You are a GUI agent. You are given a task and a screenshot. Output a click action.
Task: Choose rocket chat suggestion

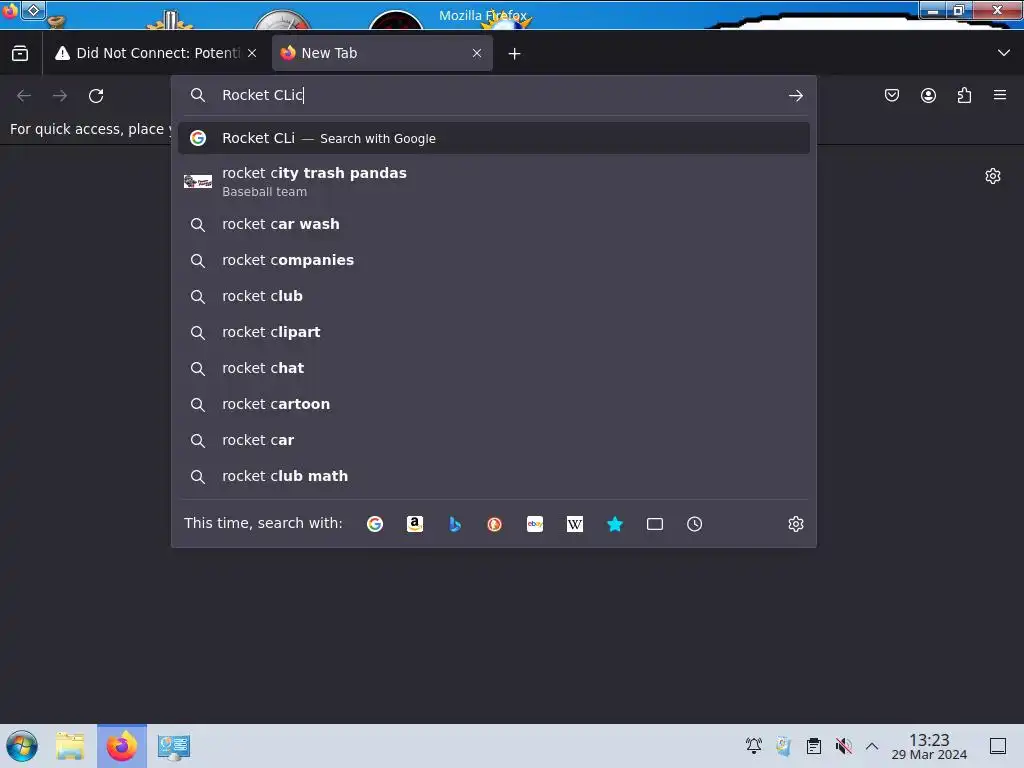(494, 368)
